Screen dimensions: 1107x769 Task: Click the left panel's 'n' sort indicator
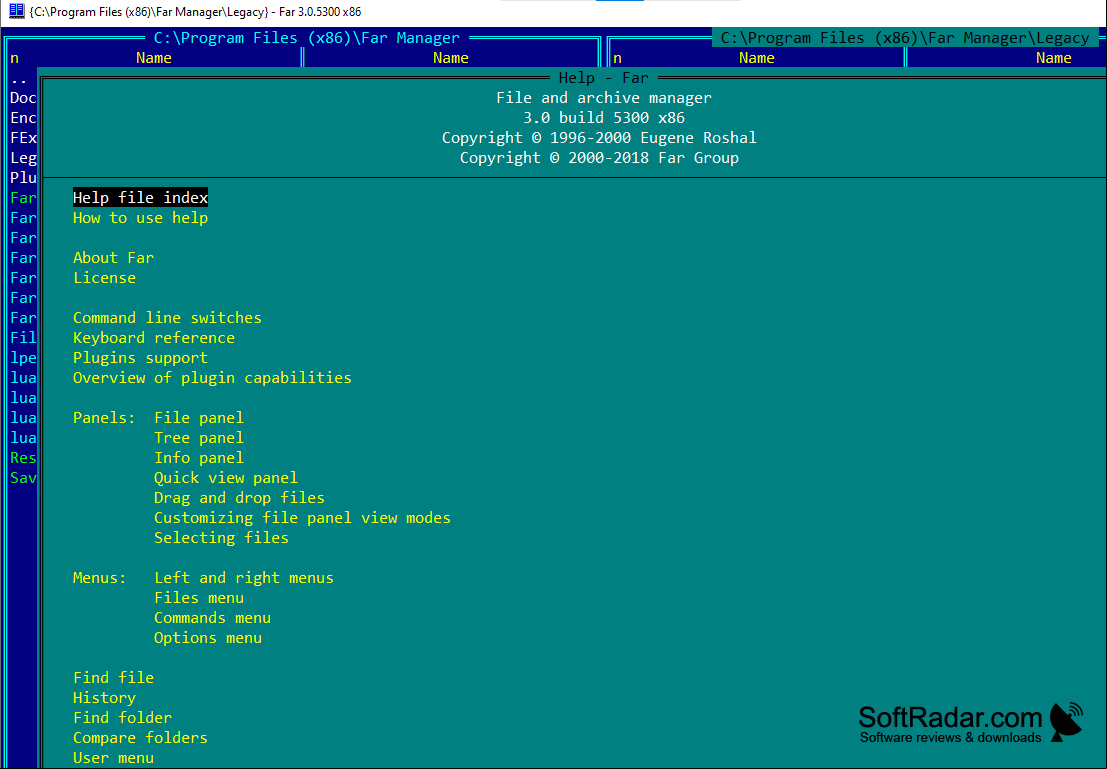(x=14, y=58)
